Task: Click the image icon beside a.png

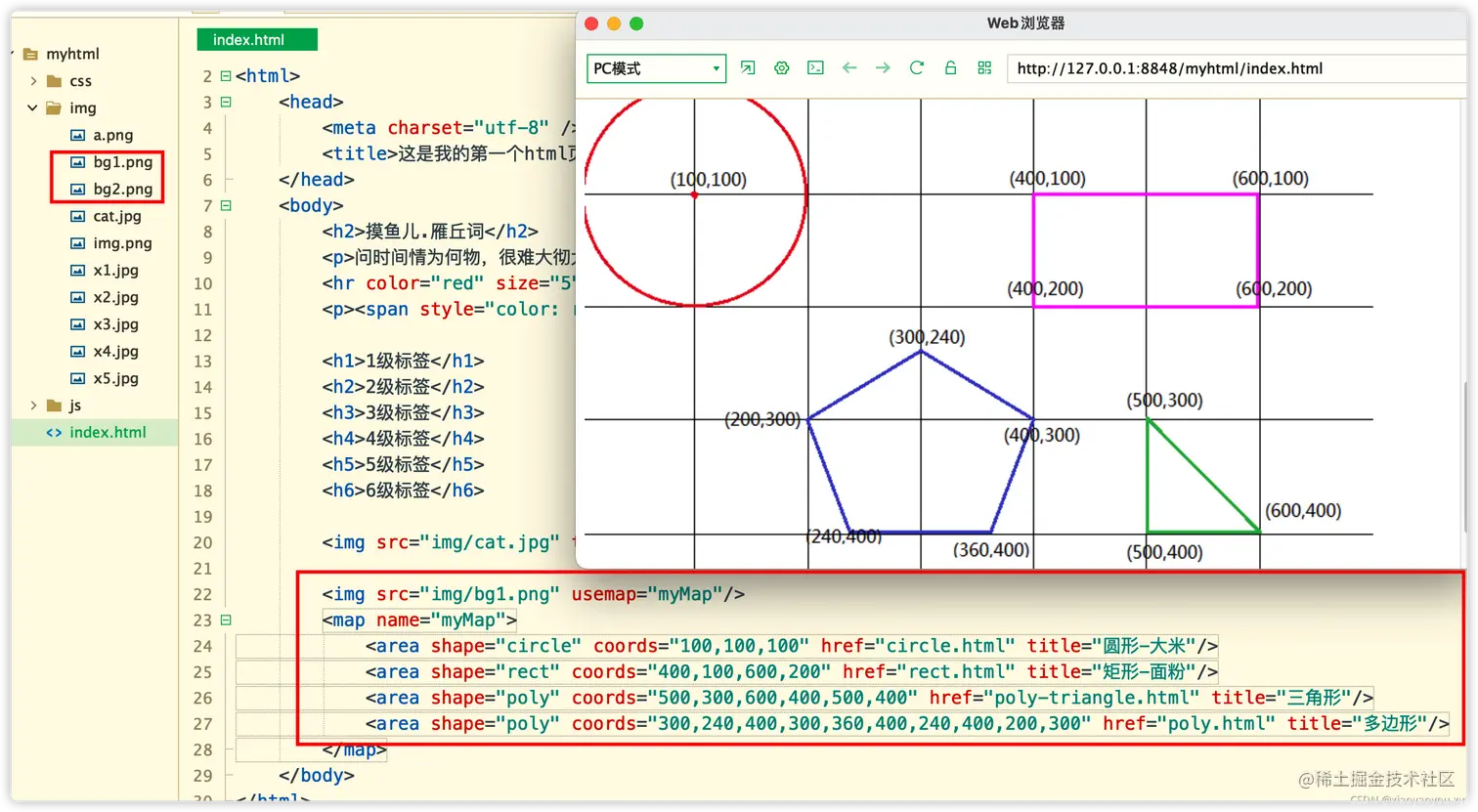Action: point(78,135)
